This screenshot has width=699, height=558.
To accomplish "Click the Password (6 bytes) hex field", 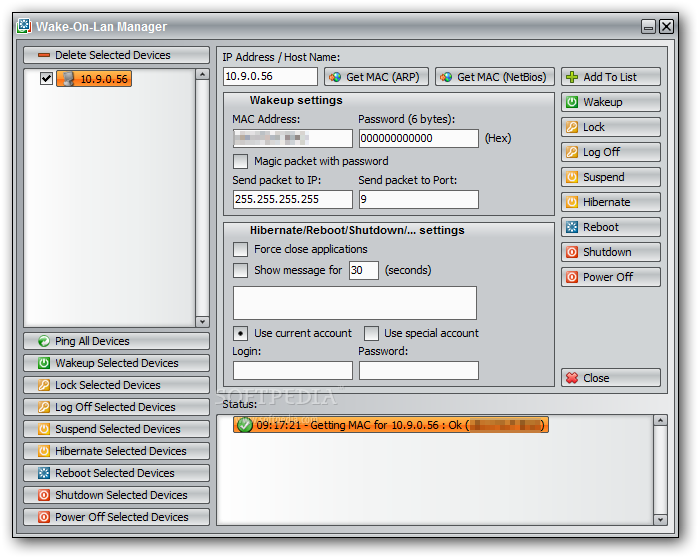I will [419, 138].
